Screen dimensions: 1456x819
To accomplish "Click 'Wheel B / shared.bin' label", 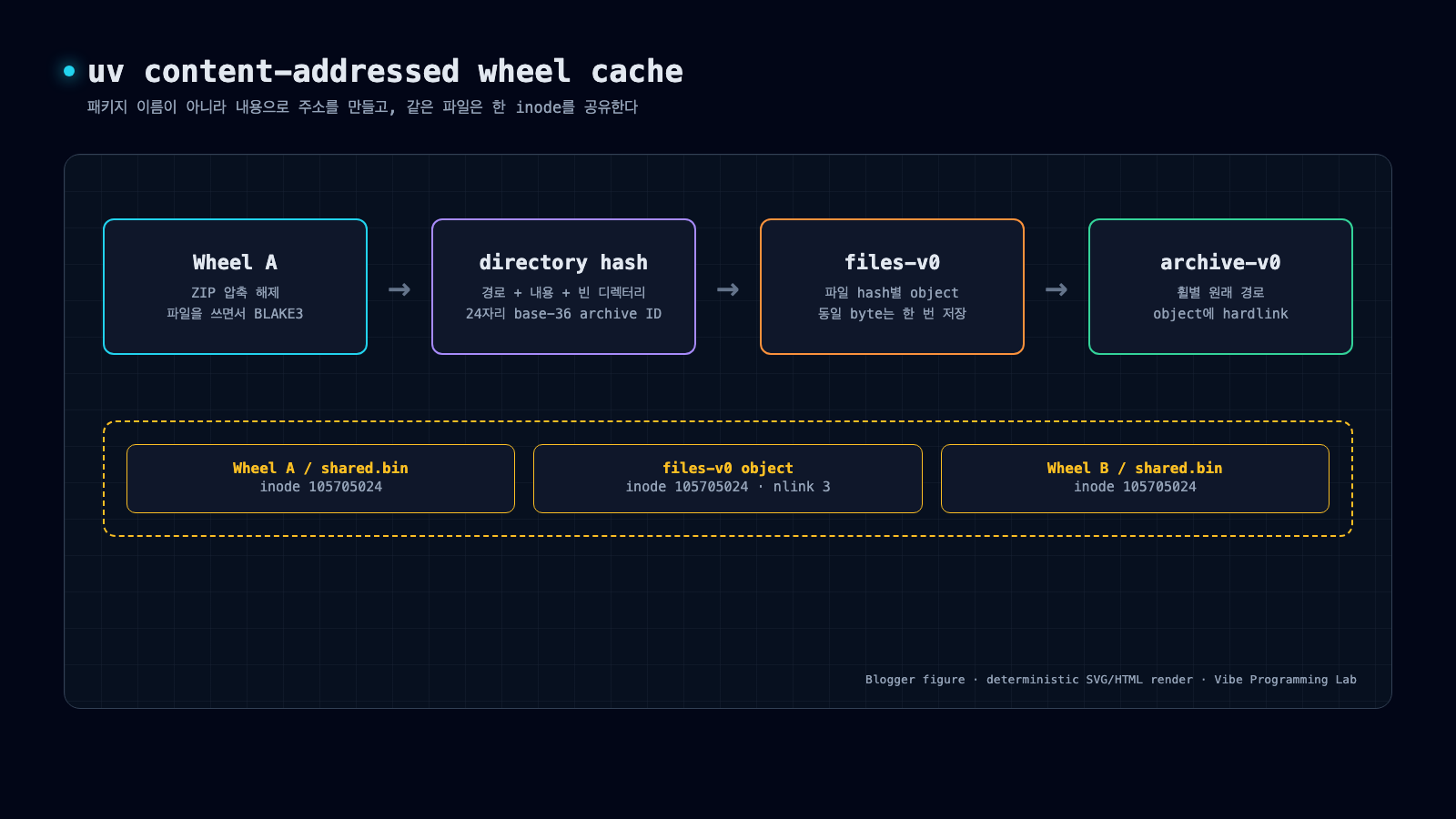I will pyautogui.click(x=1135, y=468).
